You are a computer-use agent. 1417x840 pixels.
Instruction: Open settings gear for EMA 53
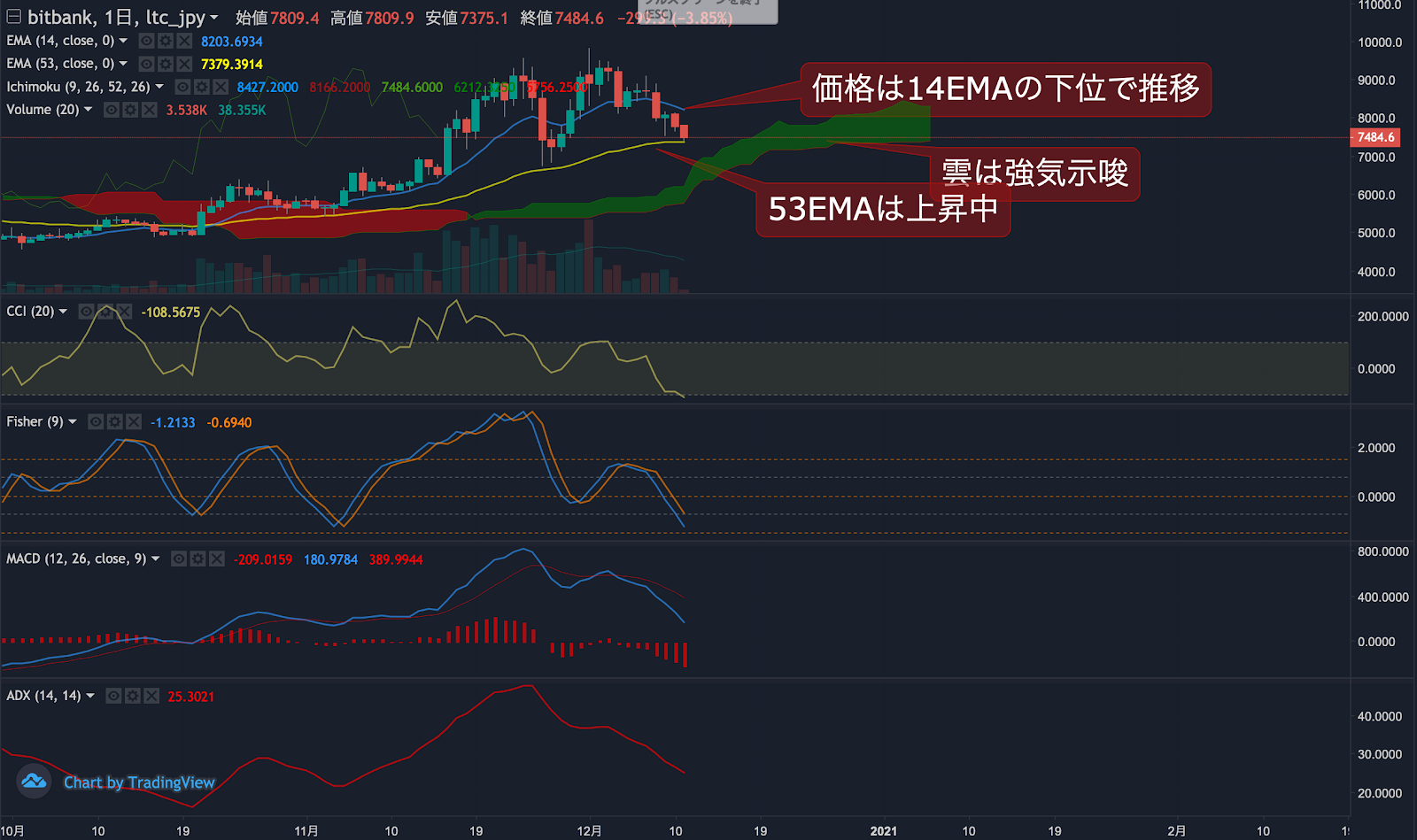click(x=165, y=64)
